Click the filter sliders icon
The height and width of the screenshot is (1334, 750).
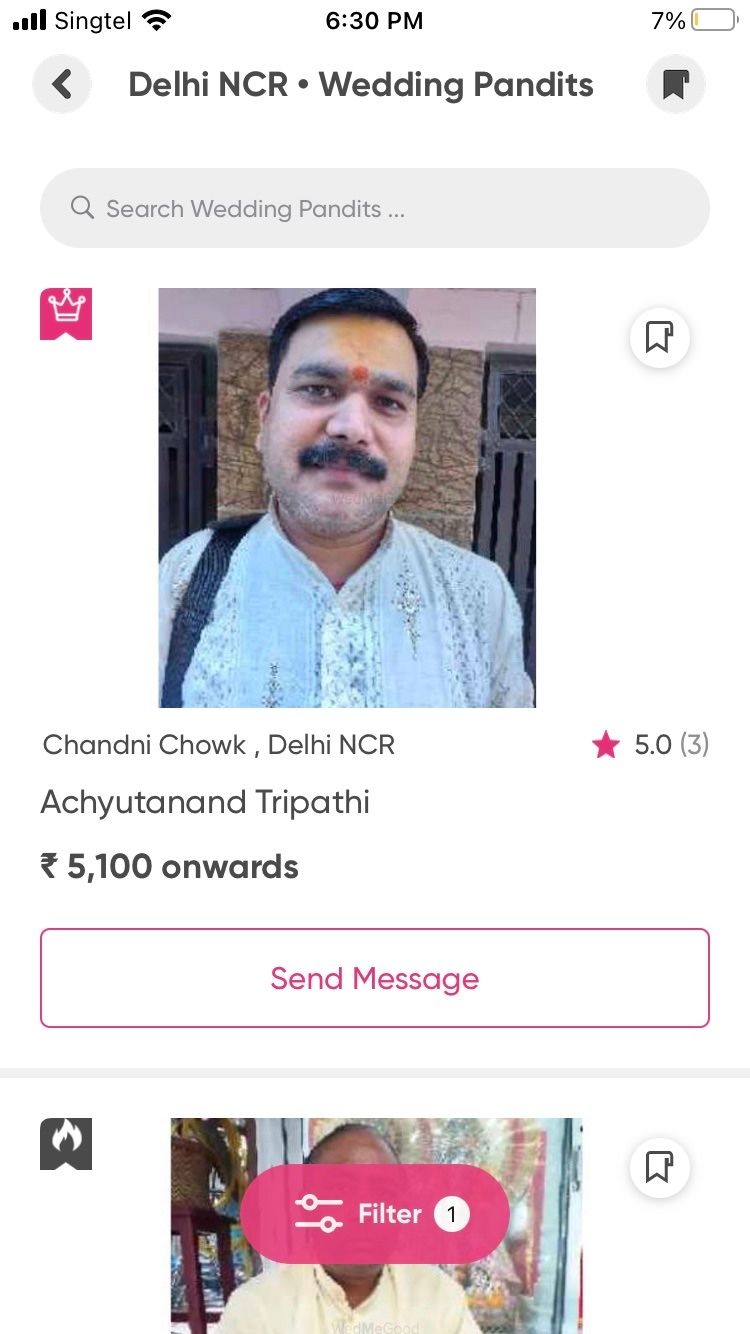pyautogui.click(x=318, y=1214)
